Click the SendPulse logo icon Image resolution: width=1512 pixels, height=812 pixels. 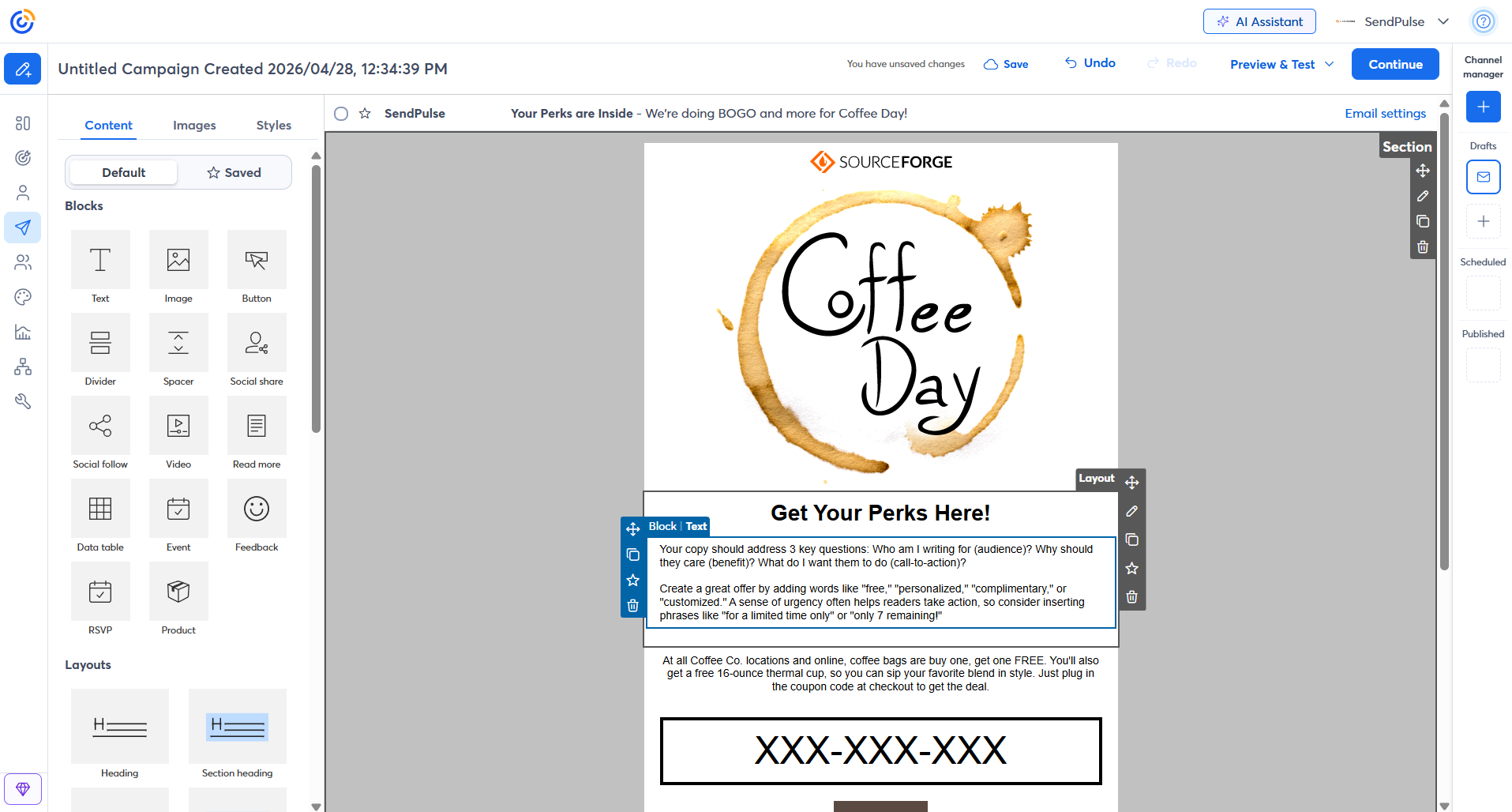(x=22, y=21)
